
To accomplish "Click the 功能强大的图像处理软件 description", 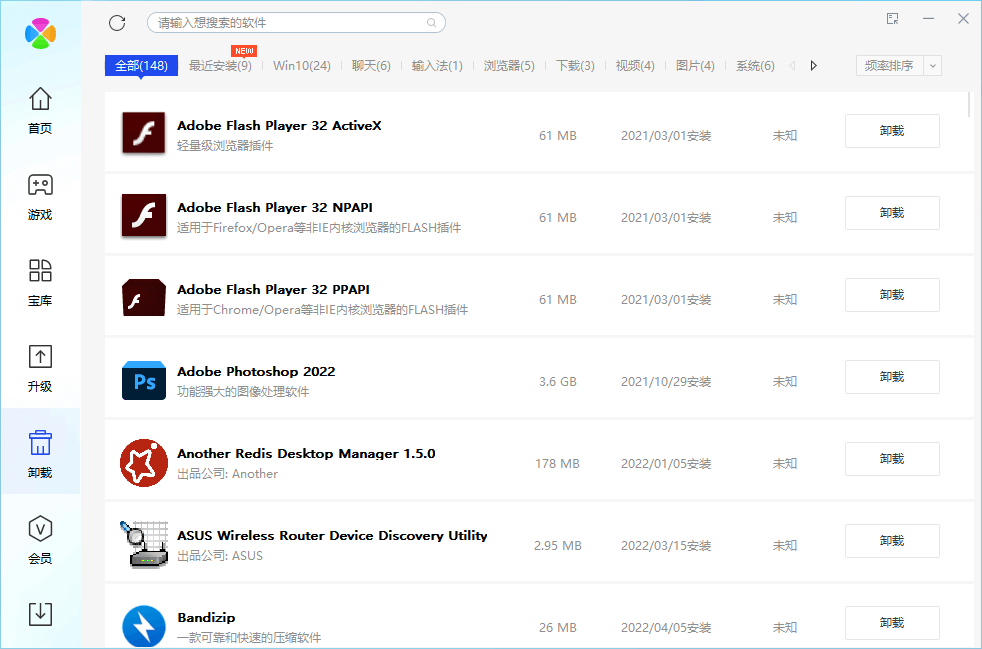I will pyautogui.click(x=243, y=392).
